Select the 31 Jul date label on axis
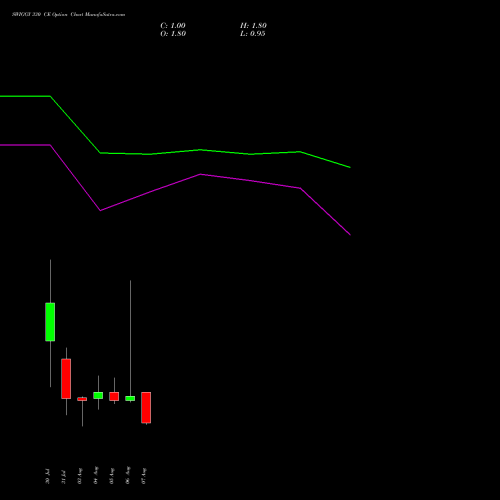This screenshot has height=500, width=500. [64, 477]
